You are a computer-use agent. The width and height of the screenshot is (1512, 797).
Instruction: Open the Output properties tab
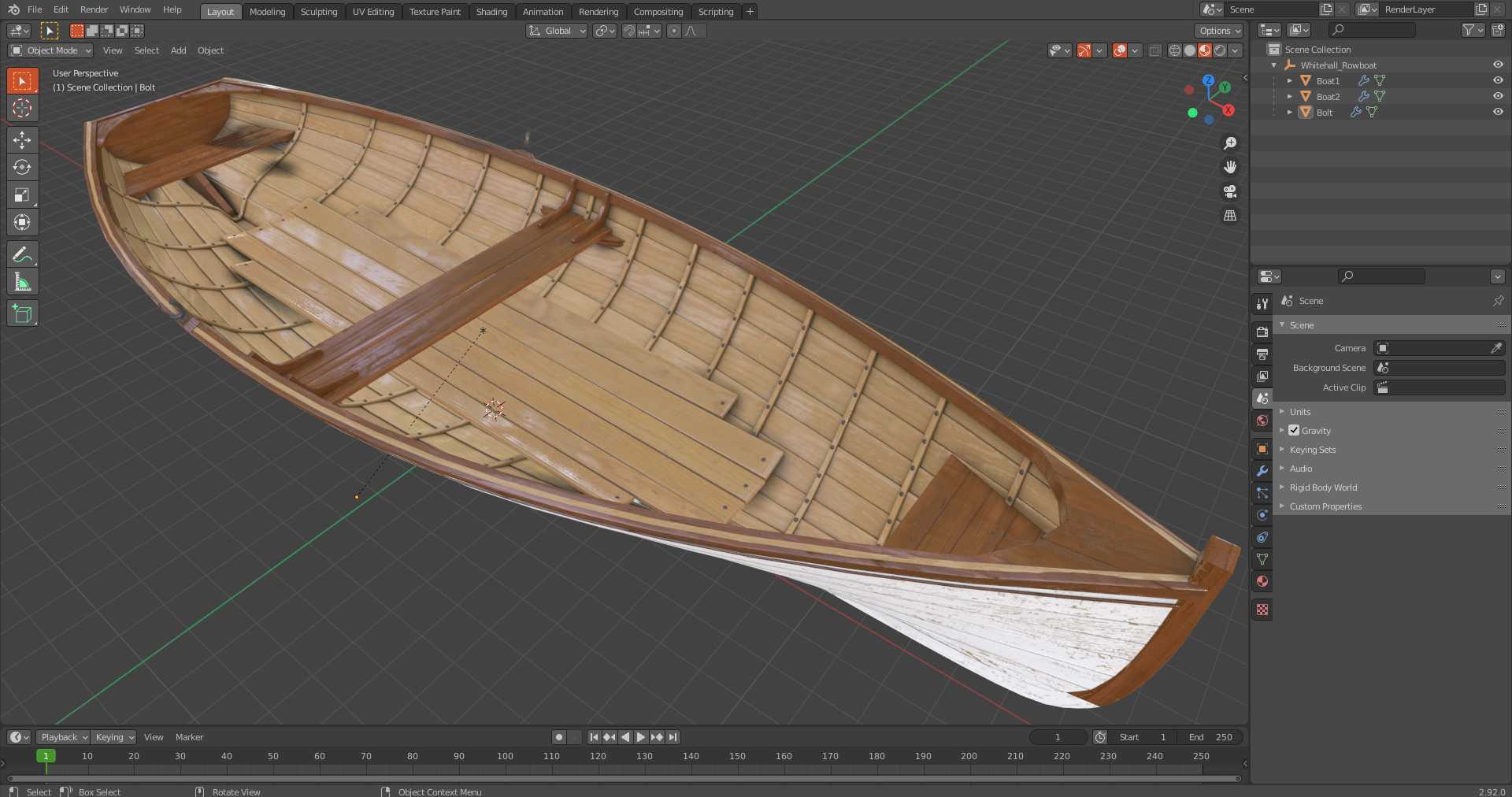(1262, 354)
